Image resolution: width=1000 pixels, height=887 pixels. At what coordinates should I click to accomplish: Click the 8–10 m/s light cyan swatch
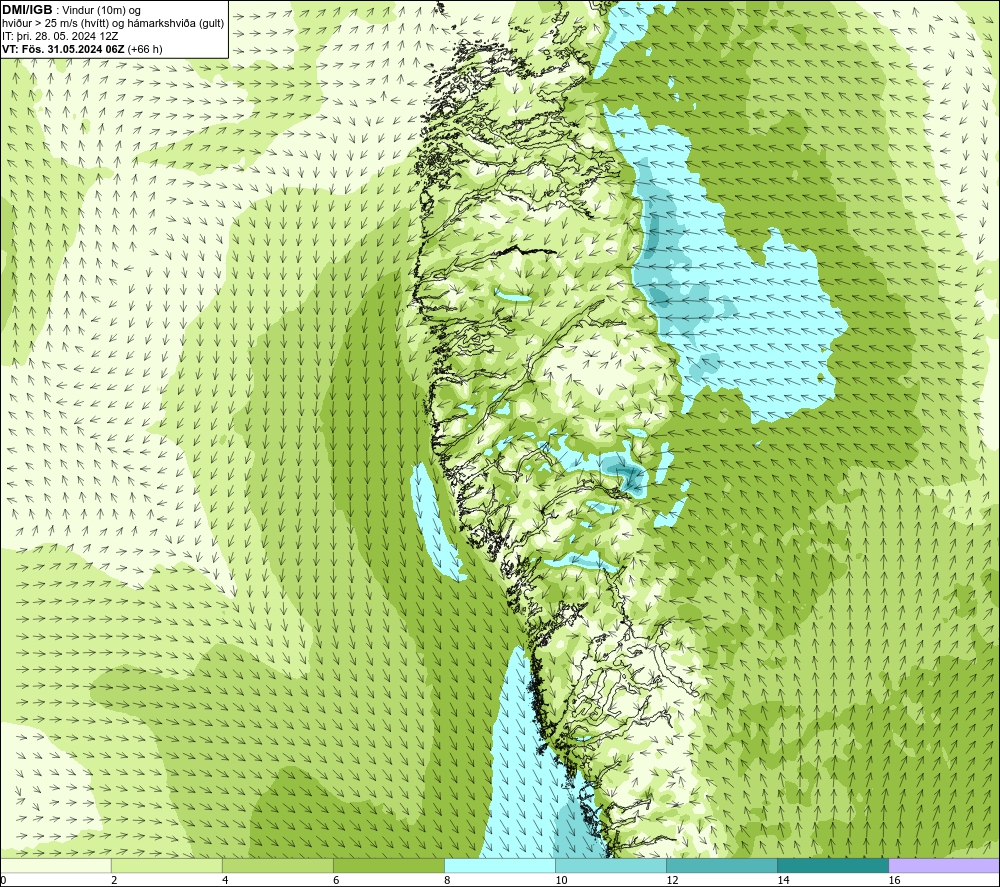tap(500, 866)
